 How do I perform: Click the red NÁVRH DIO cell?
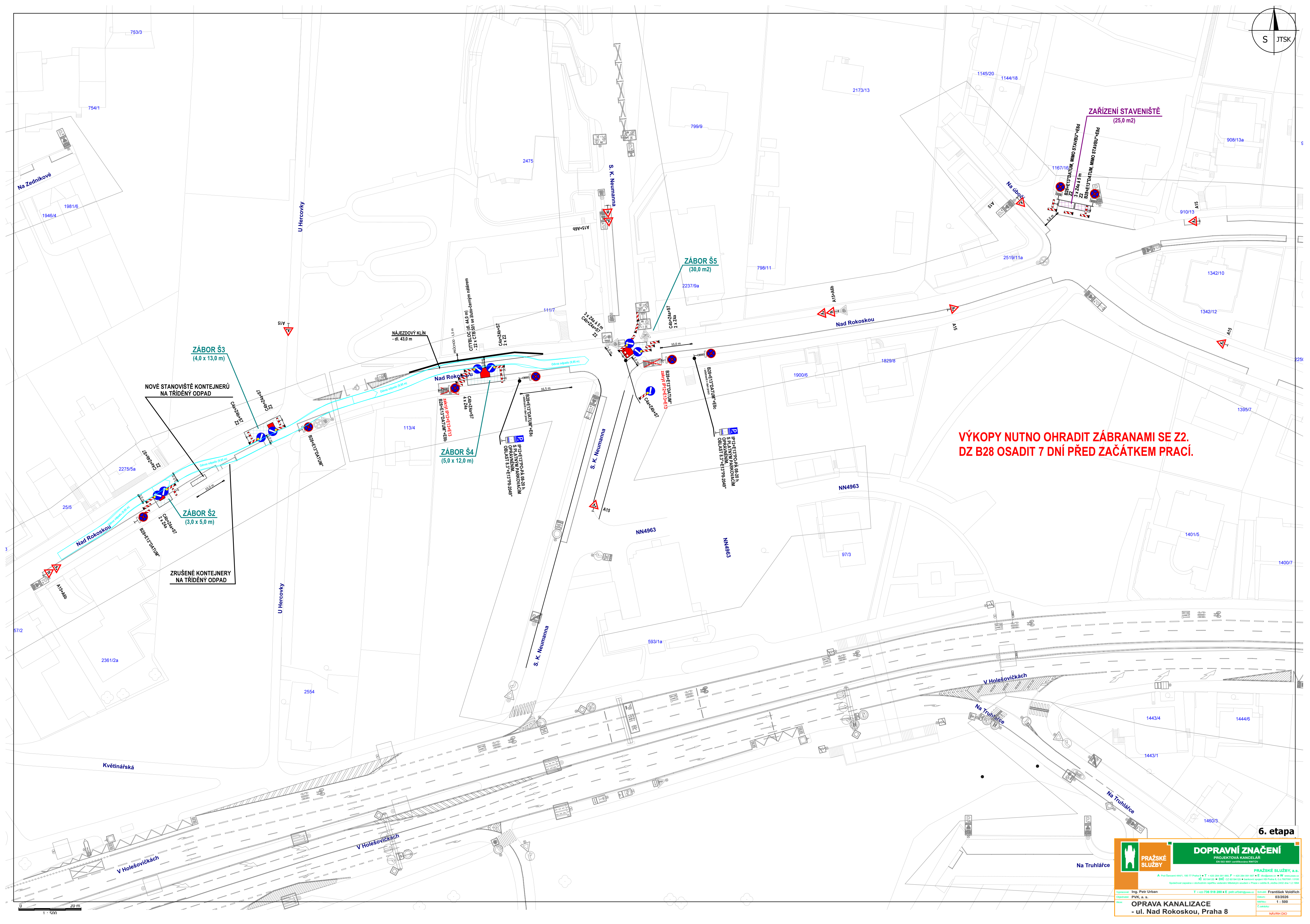(x=1278, y=914)
